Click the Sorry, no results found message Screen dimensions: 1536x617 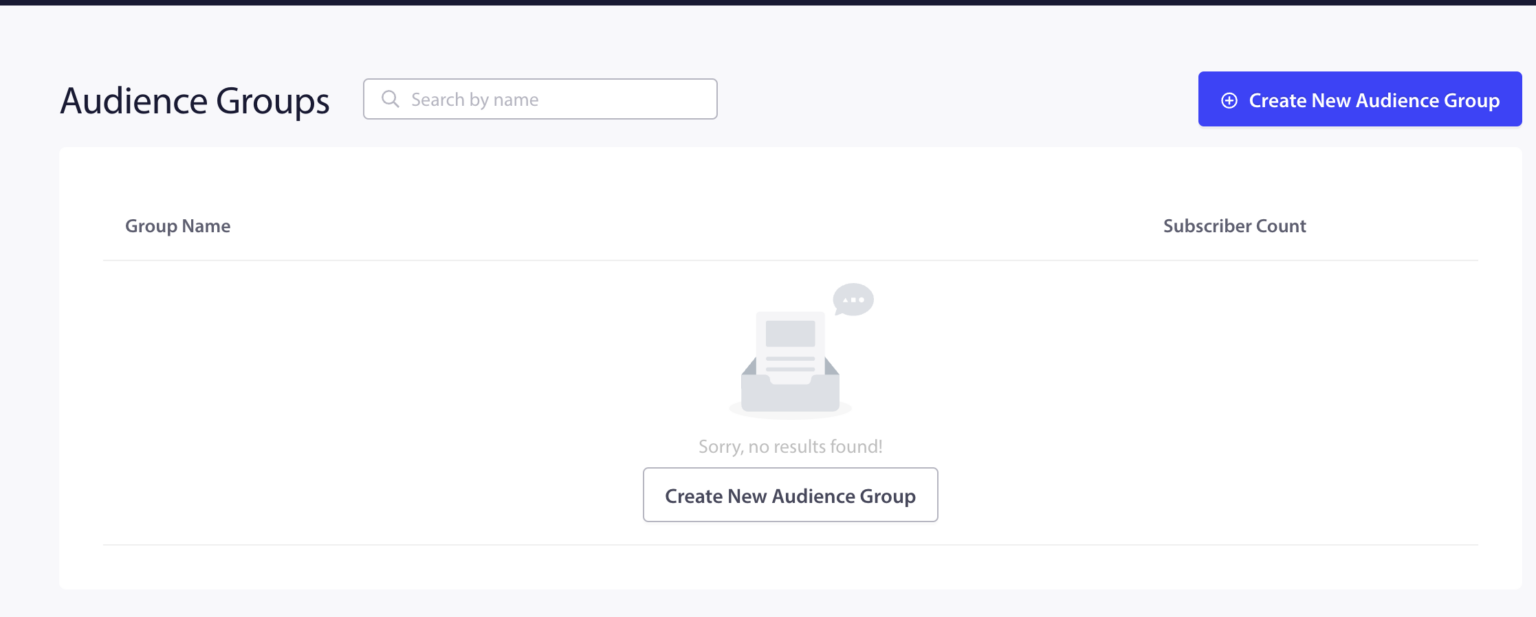click(790, 446)
